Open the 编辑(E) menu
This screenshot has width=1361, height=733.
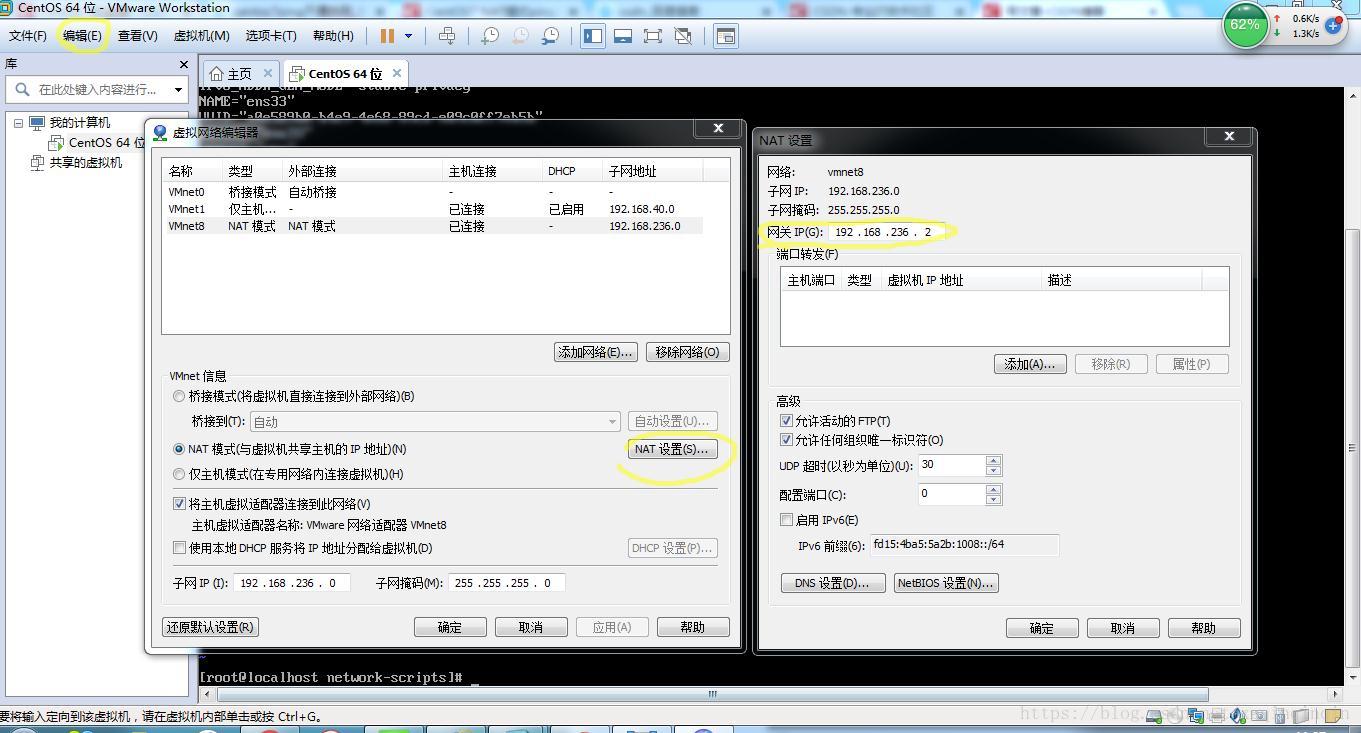coord(82,36)
